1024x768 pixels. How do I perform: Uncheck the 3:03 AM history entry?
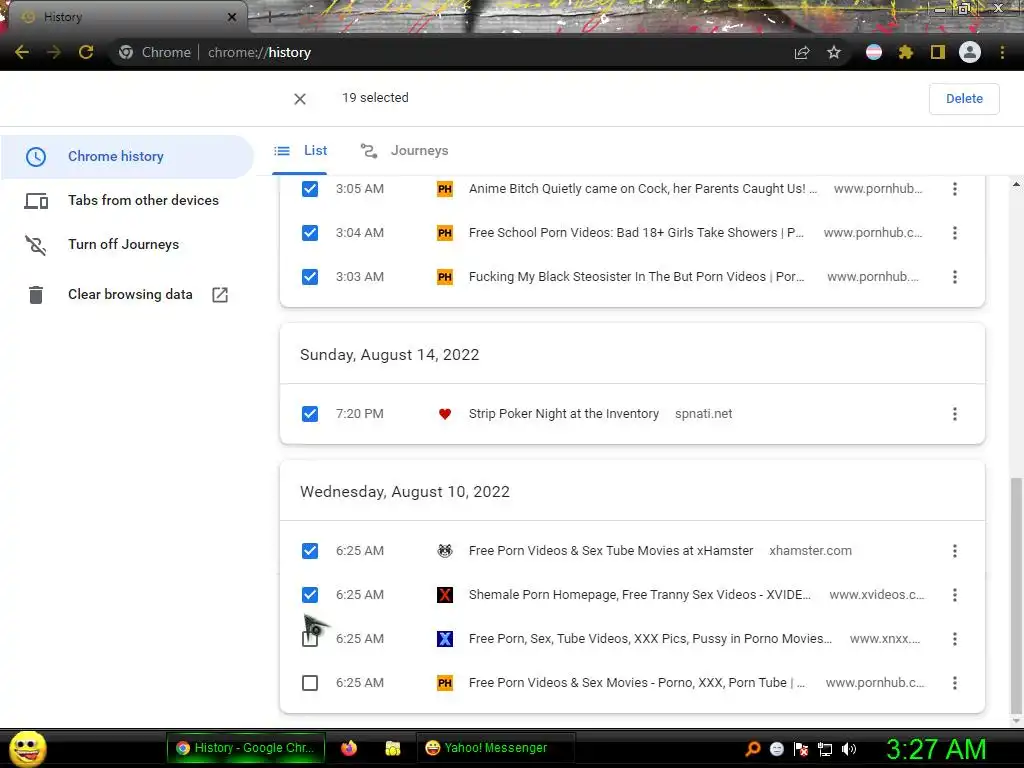click(310, 277)
